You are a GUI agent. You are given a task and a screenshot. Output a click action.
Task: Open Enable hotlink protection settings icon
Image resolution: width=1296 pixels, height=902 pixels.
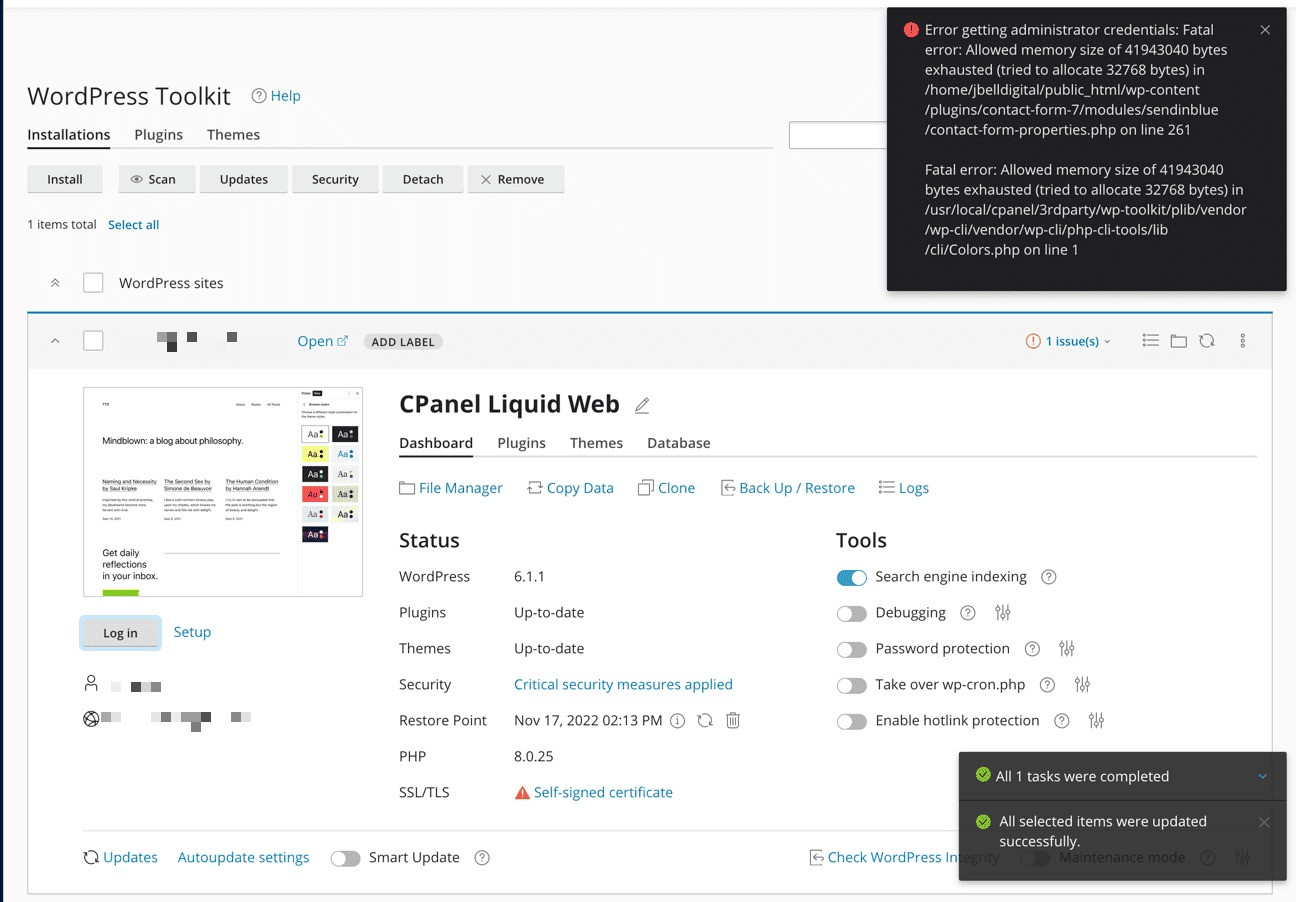click(x=1097, y=721)
